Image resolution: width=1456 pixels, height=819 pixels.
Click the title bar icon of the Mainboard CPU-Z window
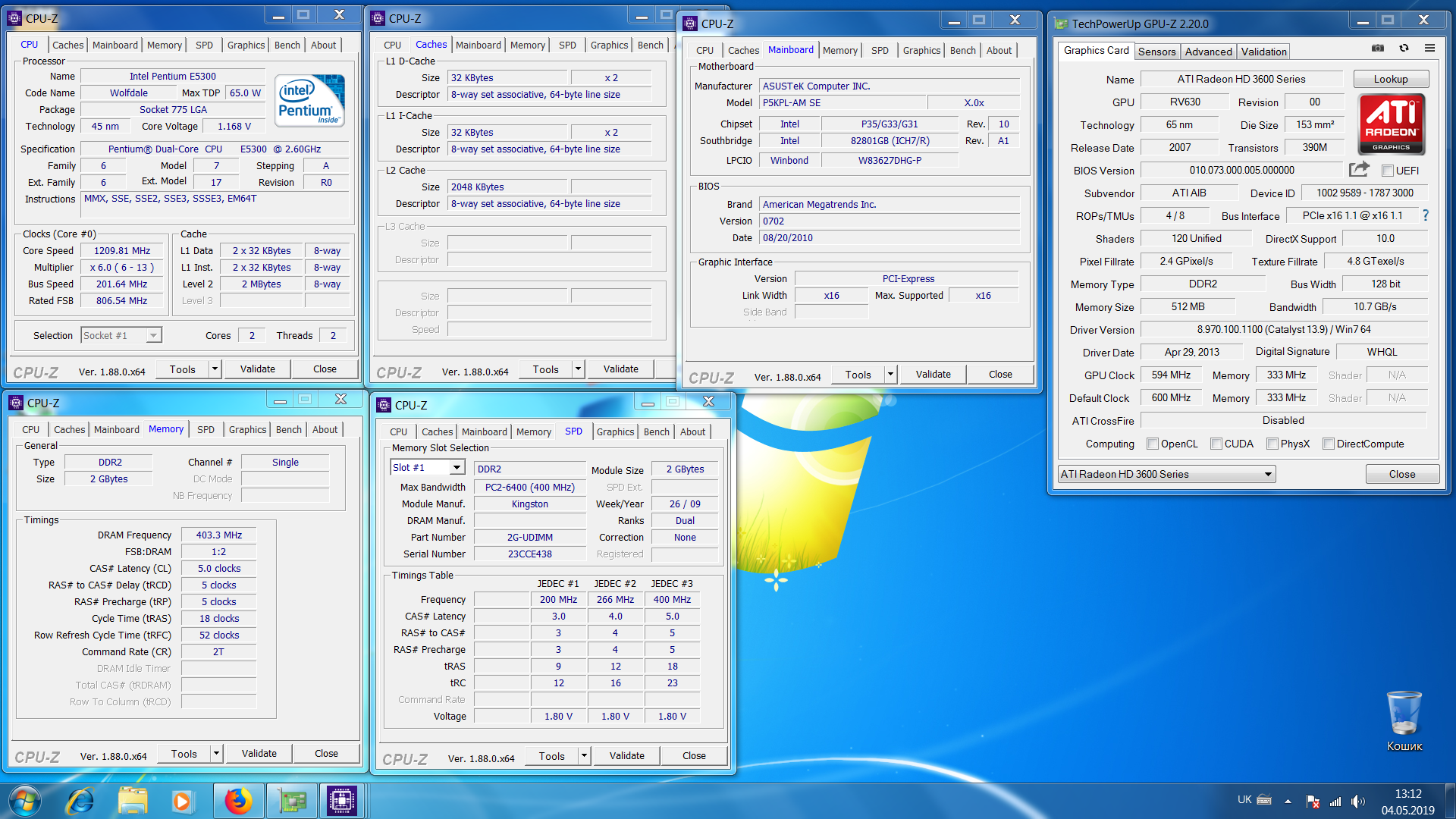coord(690,24)
